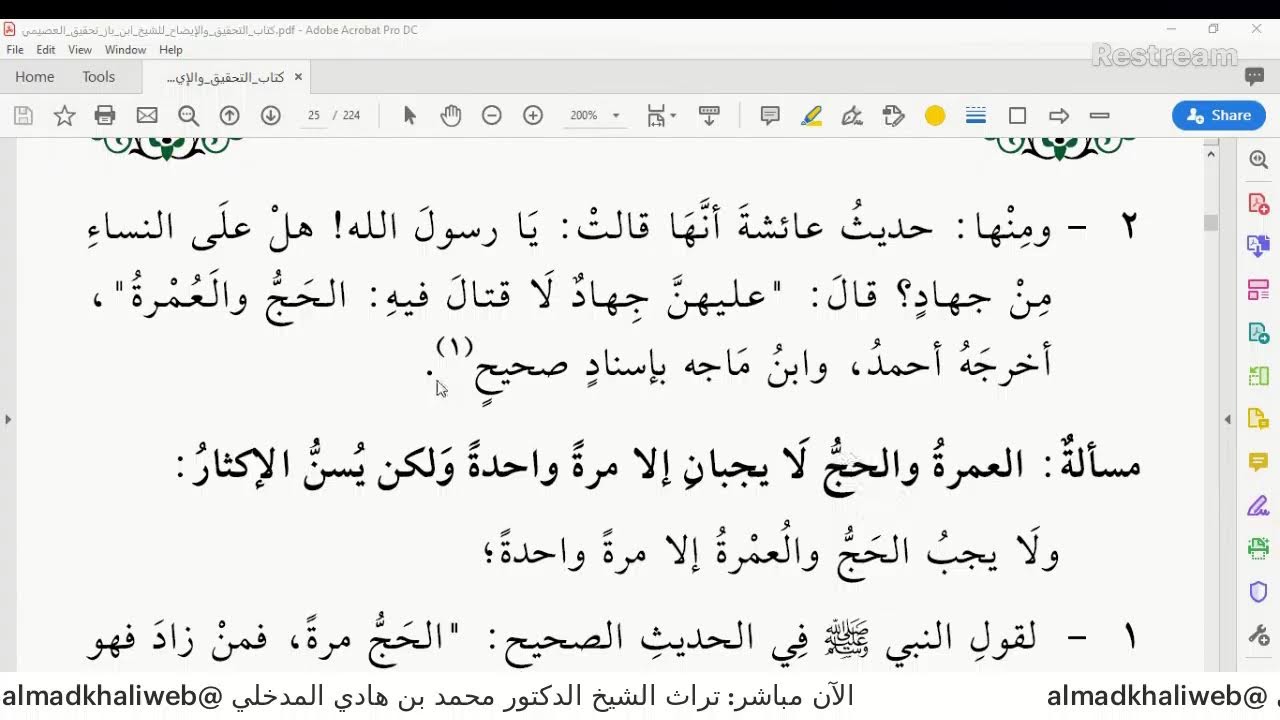Go to previous page arrow
The width and height of the screenshot is (1280, 720).
[x=229, y=116]
